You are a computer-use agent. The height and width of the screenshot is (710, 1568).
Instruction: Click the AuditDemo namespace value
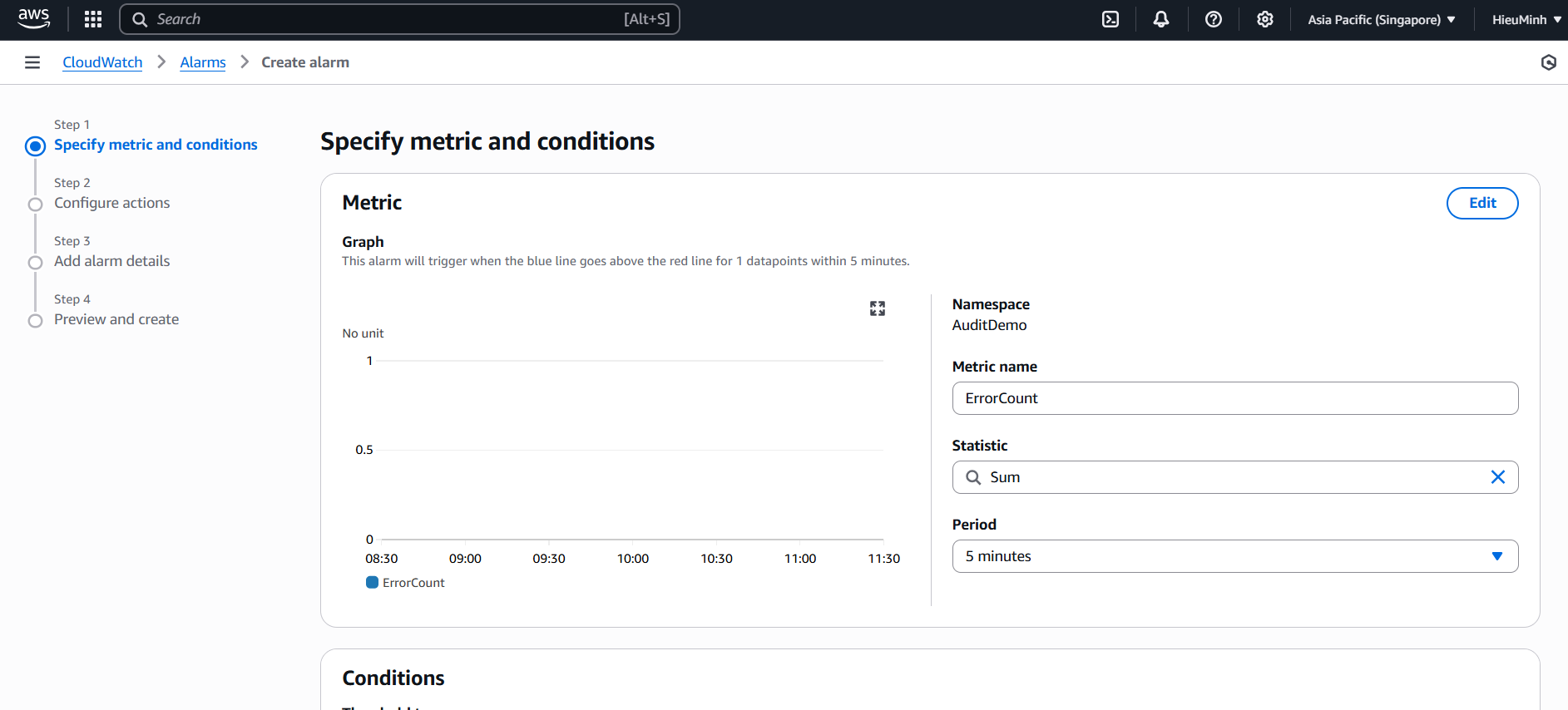tap(989, 325)
